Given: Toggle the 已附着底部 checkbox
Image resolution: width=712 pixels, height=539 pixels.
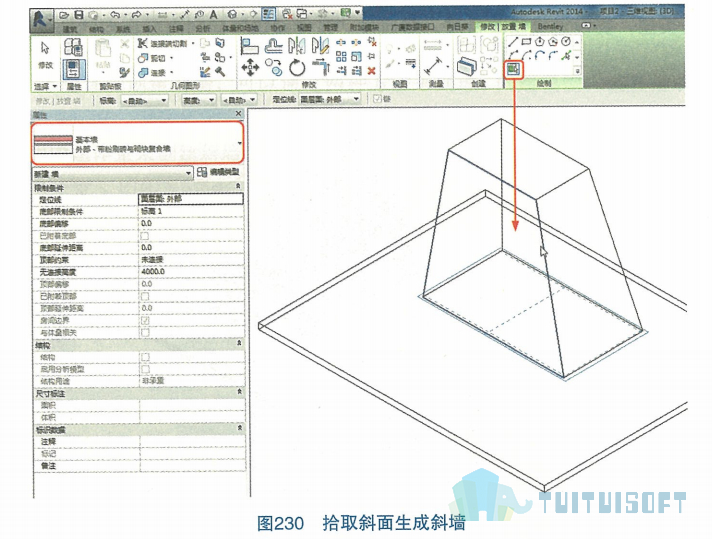Looking at the screenshot, I should click(x=145, y=236).
